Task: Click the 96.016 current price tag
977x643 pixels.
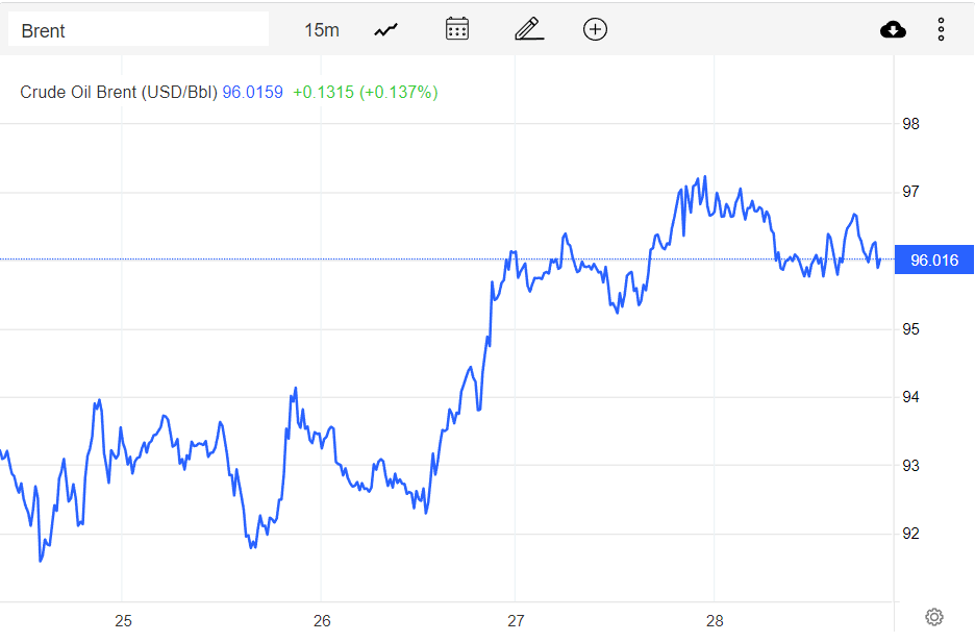Action: point(934,261)
